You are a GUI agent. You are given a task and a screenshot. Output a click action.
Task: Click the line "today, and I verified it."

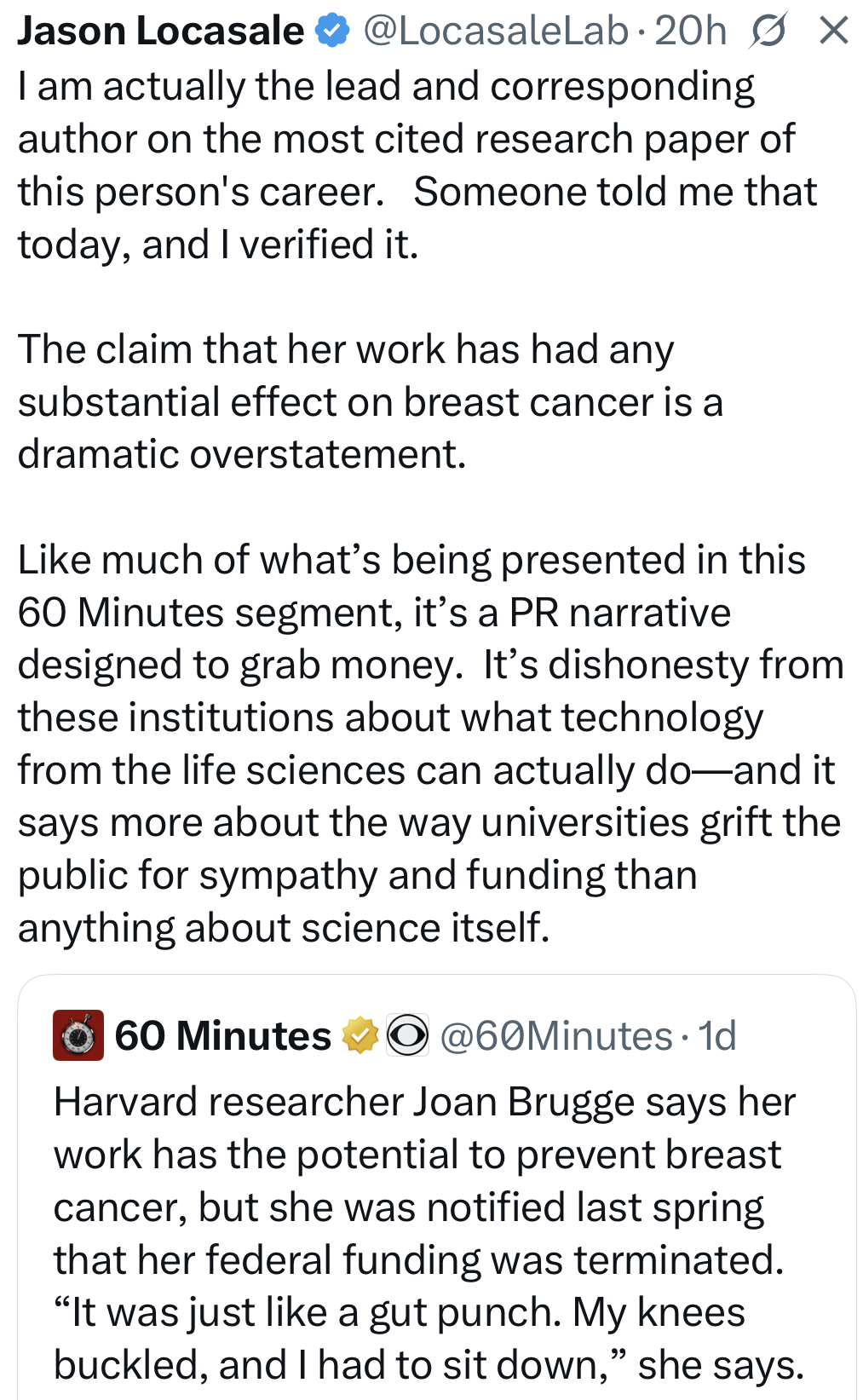click(x=218, y=245)
